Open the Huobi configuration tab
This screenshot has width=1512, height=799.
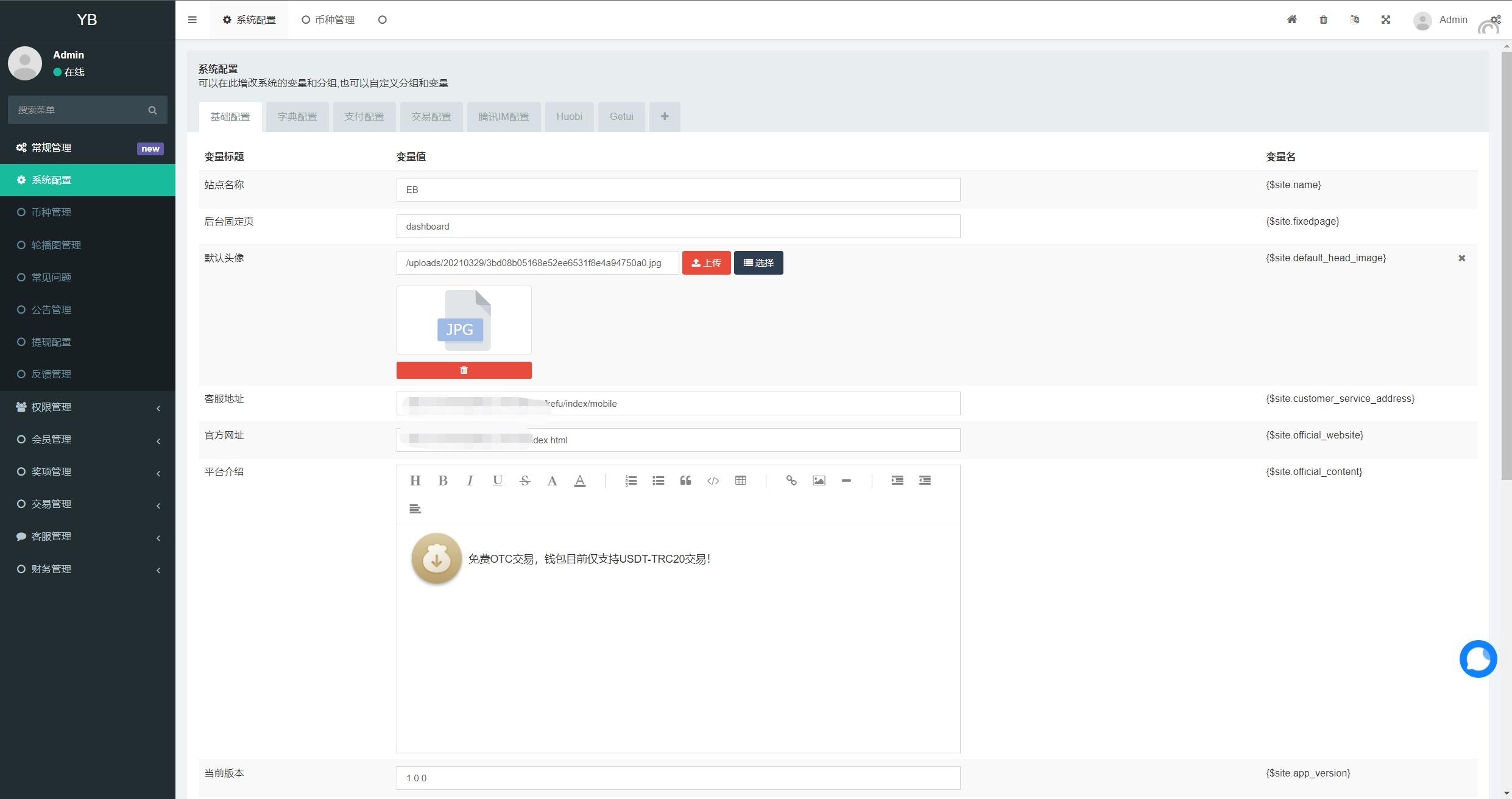pos(569,117)
